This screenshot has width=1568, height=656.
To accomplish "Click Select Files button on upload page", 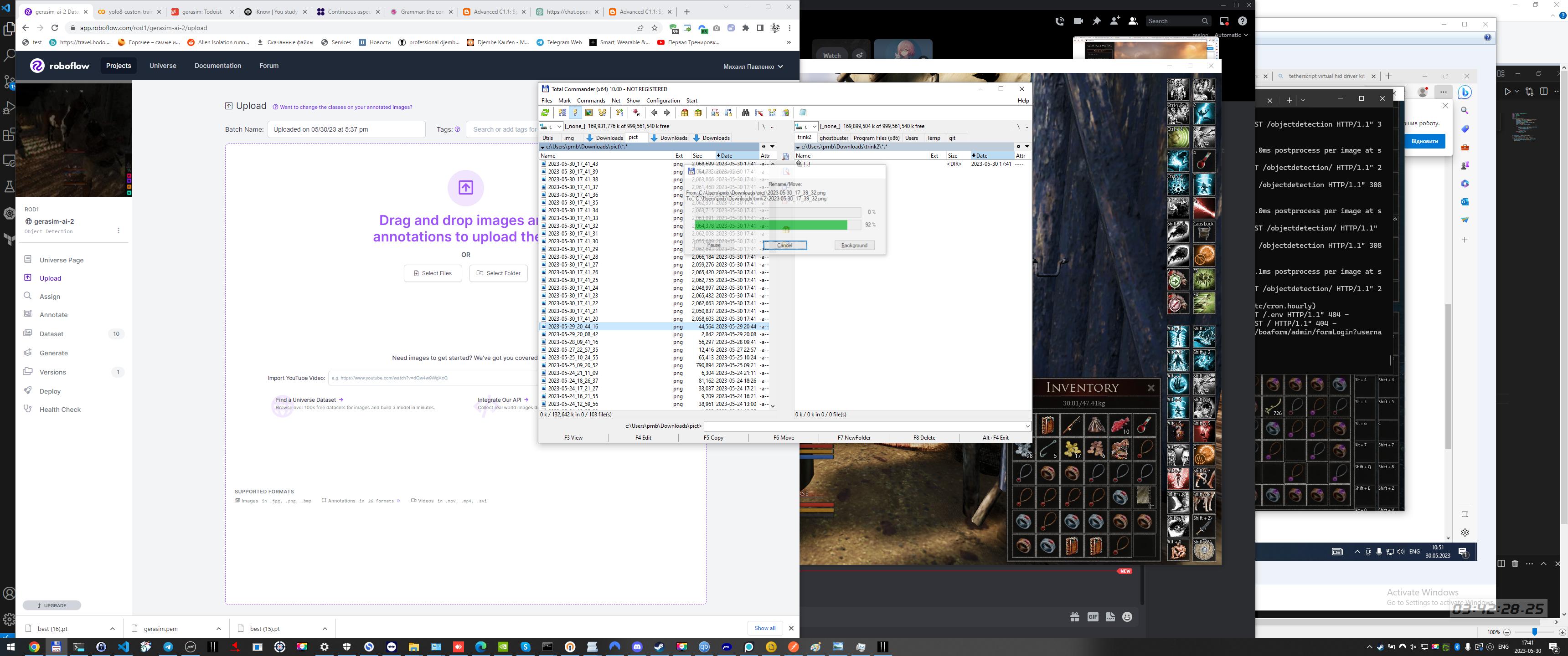I will pyautogui.click(x=433, y=273).
